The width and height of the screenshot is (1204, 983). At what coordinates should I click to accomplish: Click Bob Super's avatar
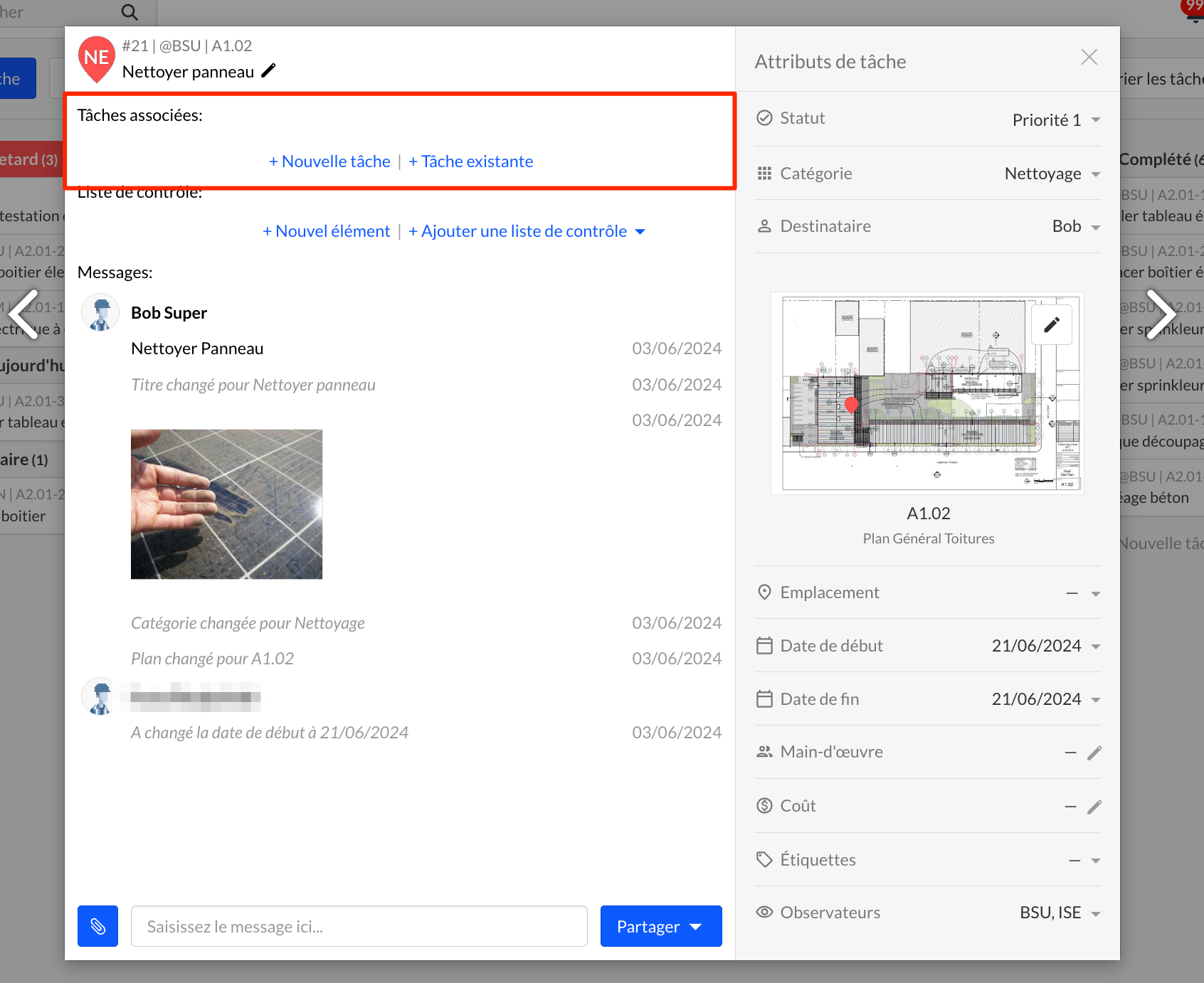coord(100,313)
